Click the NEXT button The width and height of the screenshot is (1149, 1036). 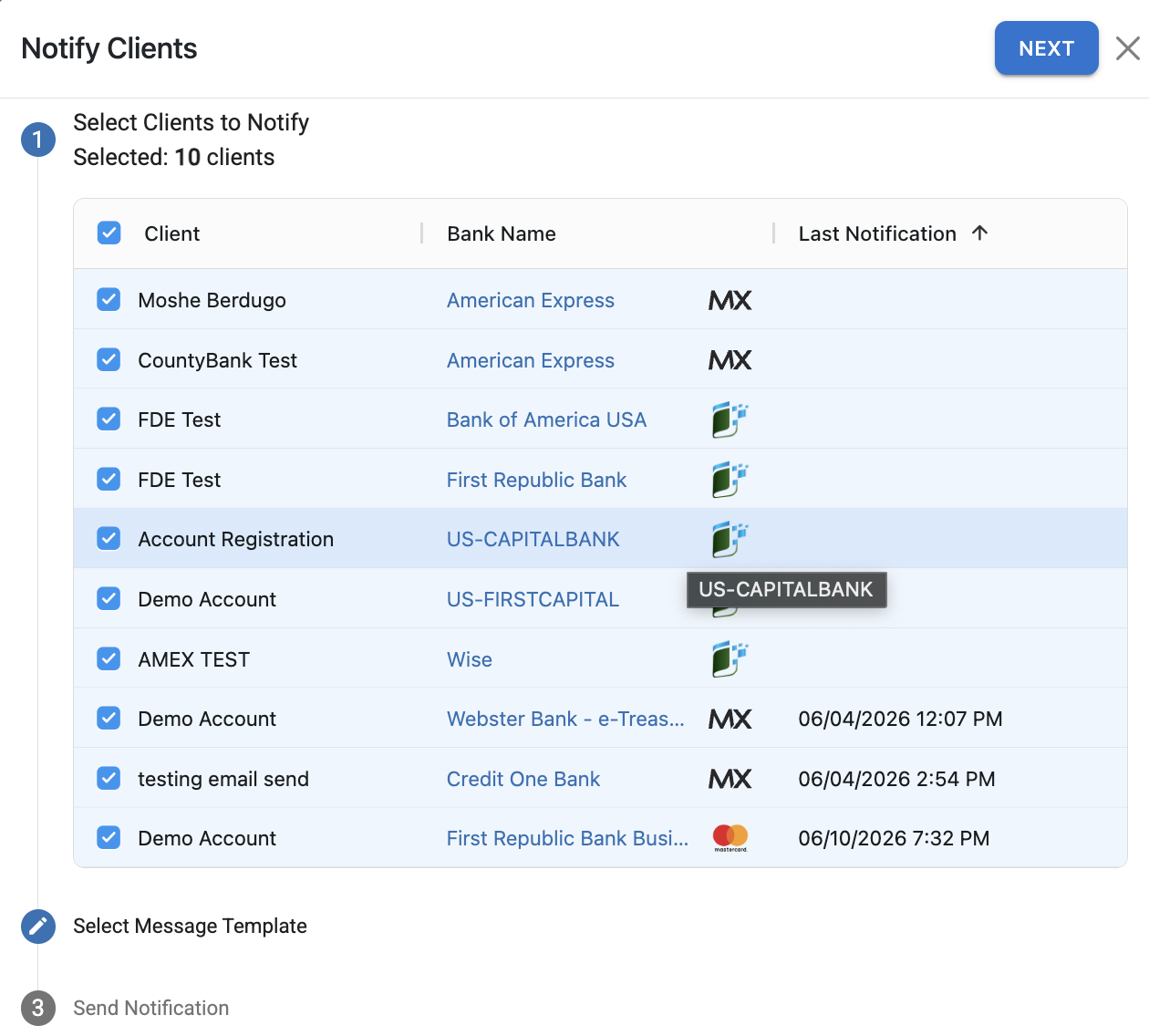[x=1046, y=48]
